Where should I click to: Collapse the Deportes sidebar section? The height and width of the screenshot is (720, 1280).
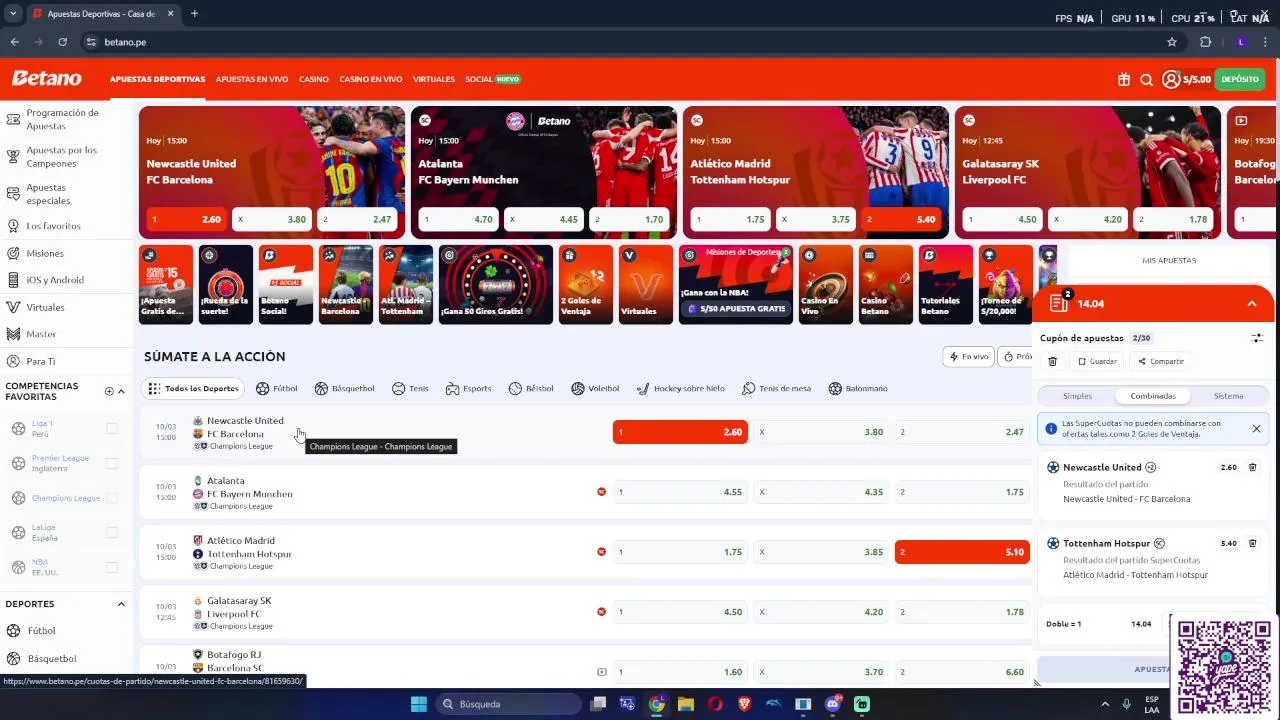pyautogui.click(x=121, y=604)
